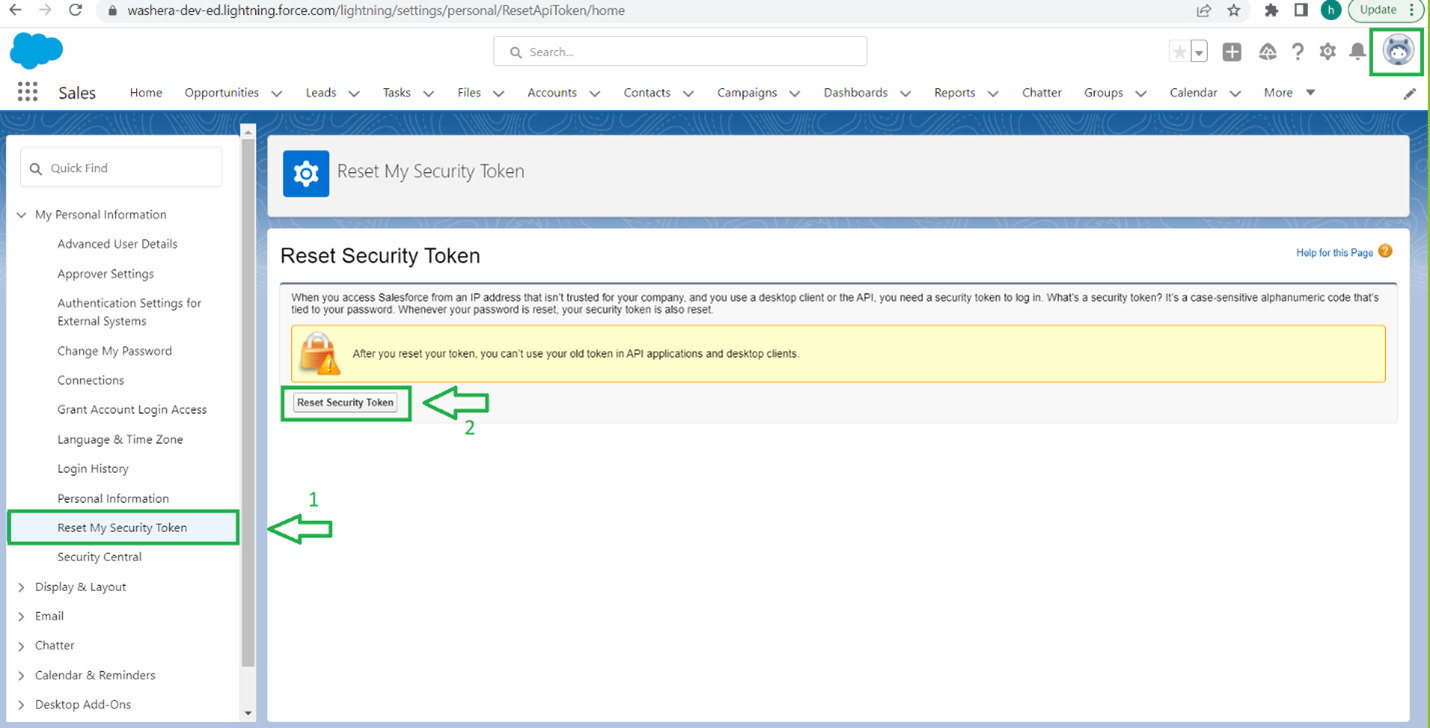
Task: Expand the Tasks dropdown chevron
Action: point(428,93)
